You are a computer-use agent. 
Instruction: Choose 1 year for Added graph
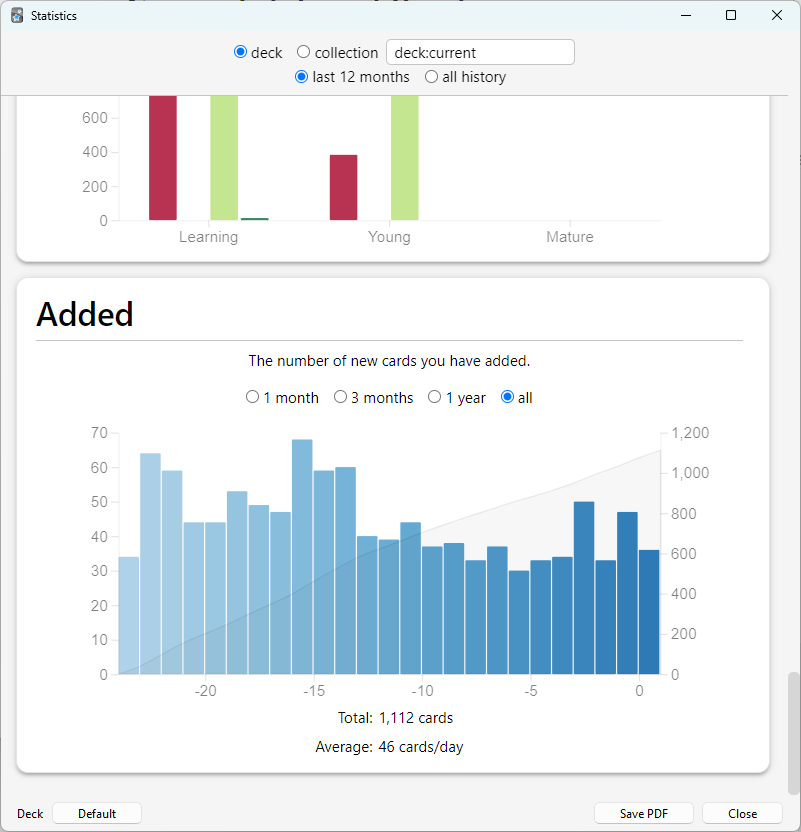434,397
